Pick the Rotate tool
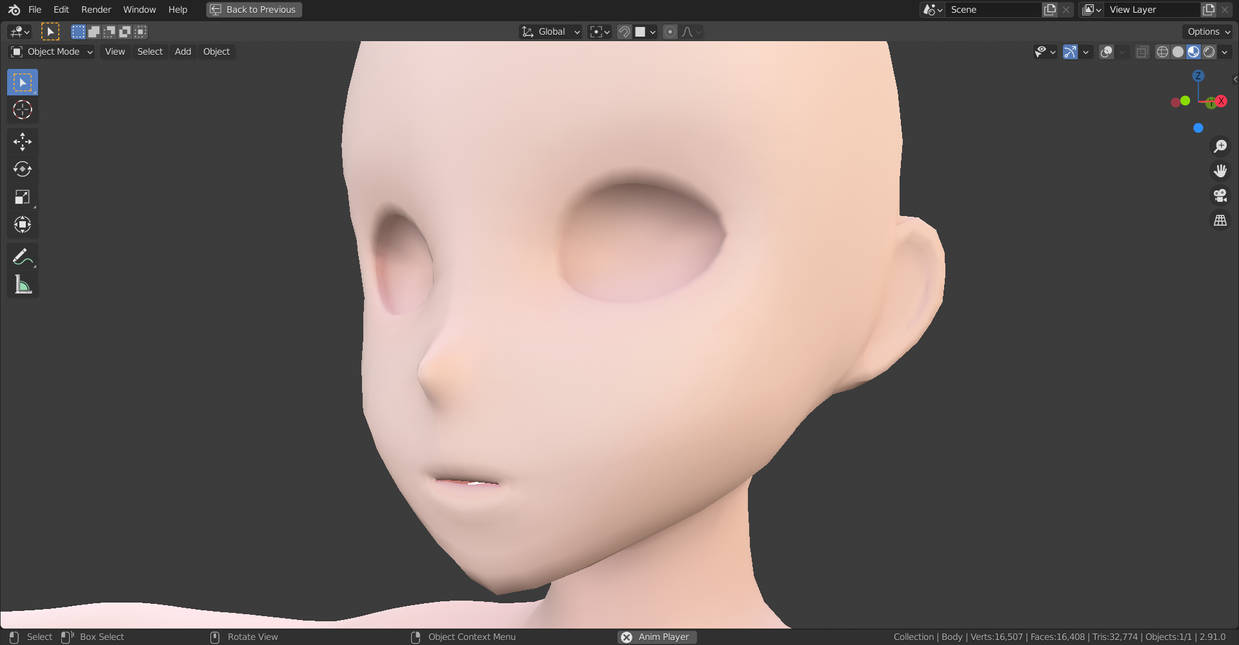Screen dimensions: 1239x645 (x=22, y=169)
